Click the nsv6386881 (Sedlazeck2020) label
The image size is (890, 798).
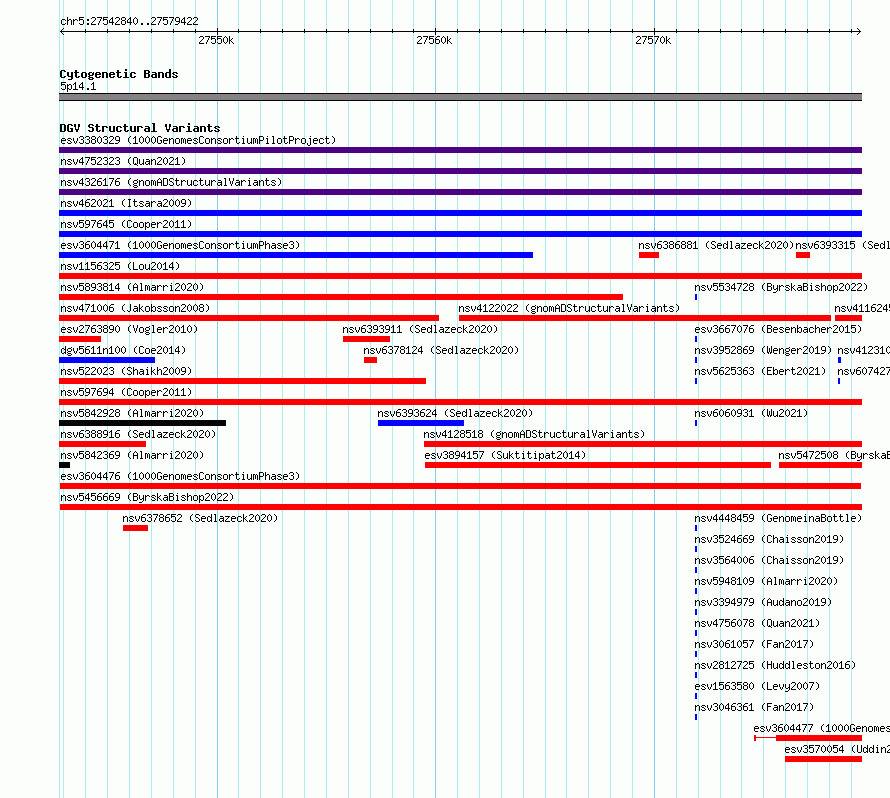coord(716,245)
